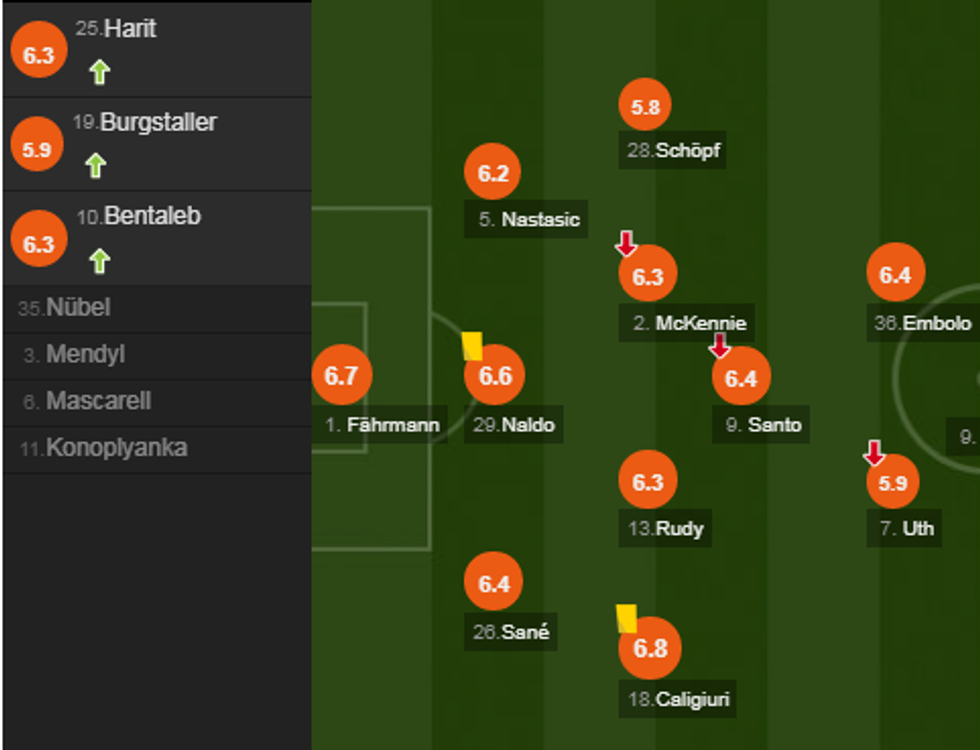The image size is (980, 750).
Task: Click Uth's red substituted-off arrow
Action: point(874,453)
